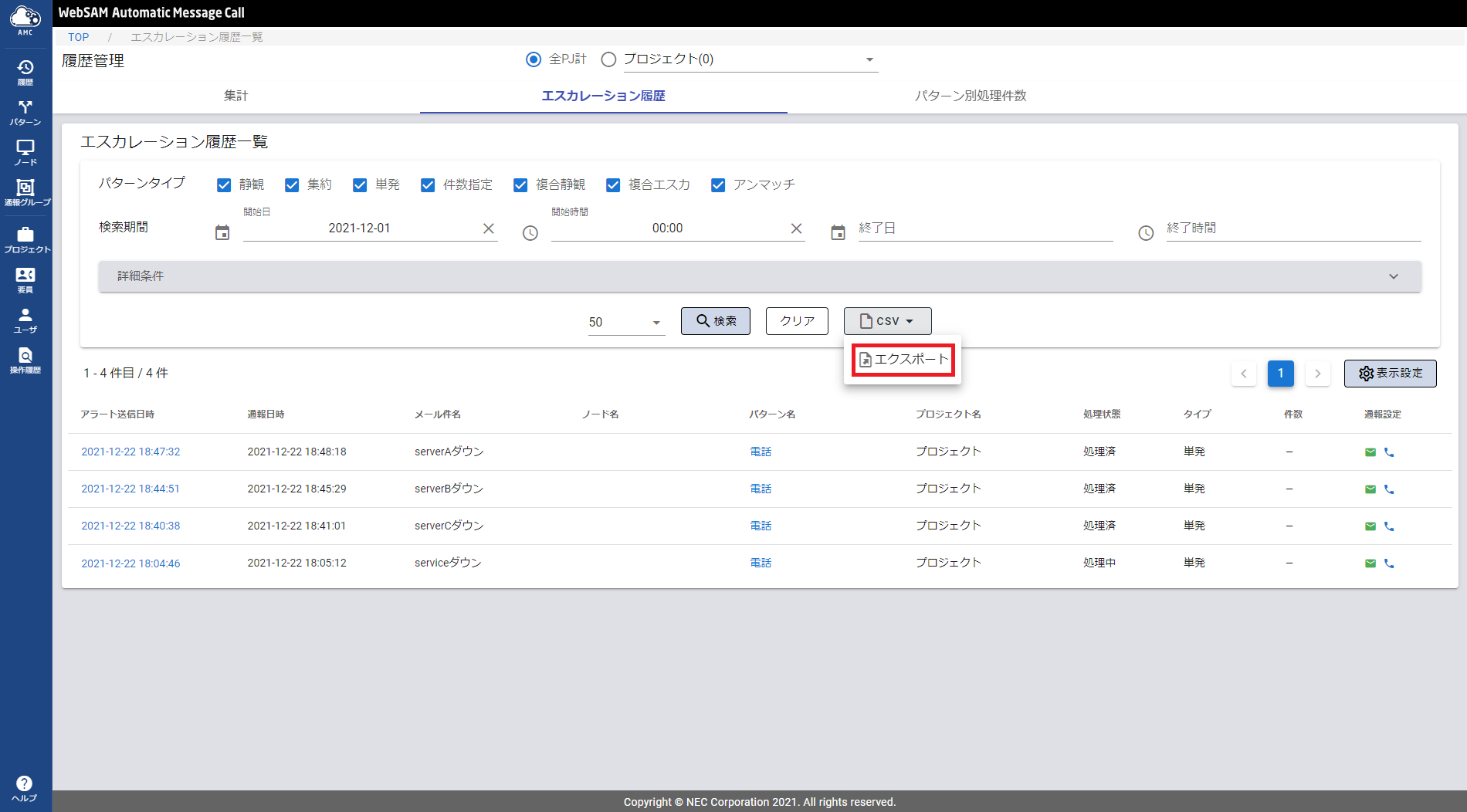Expand the 詳細条件 panel

[x=760, y=276]
